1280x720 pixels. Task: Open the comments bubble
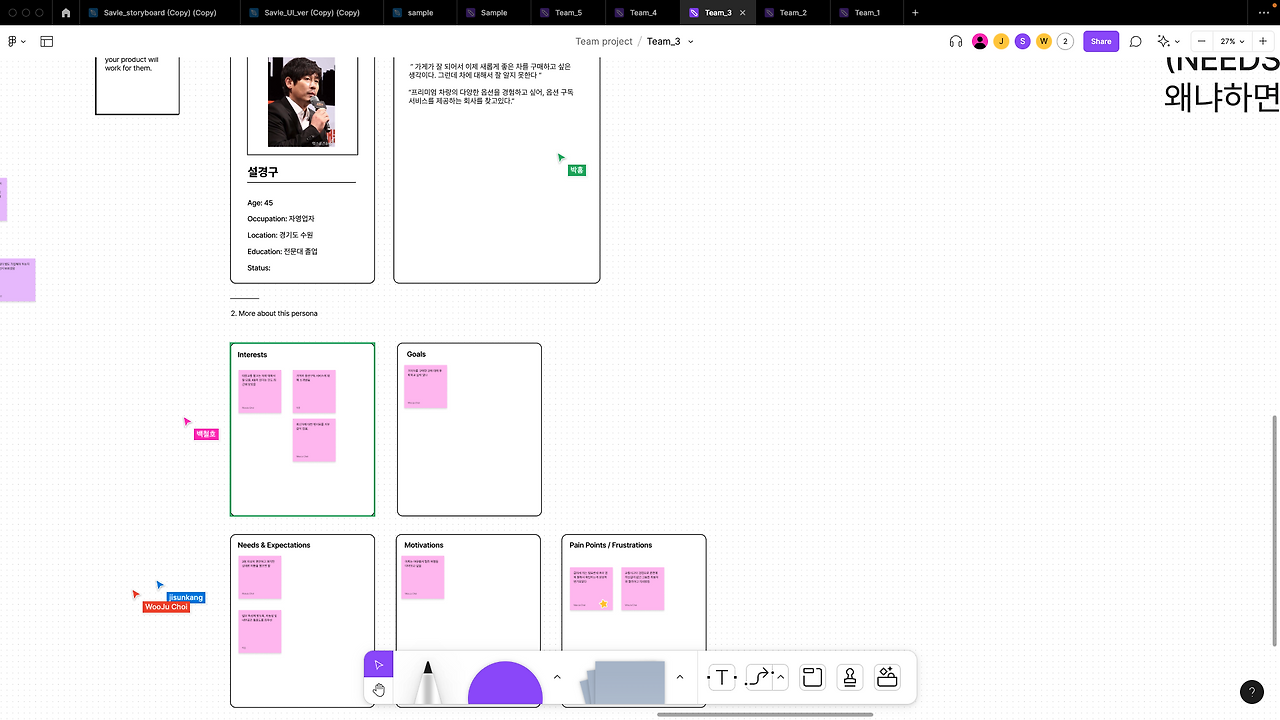tap(1135, 41)
